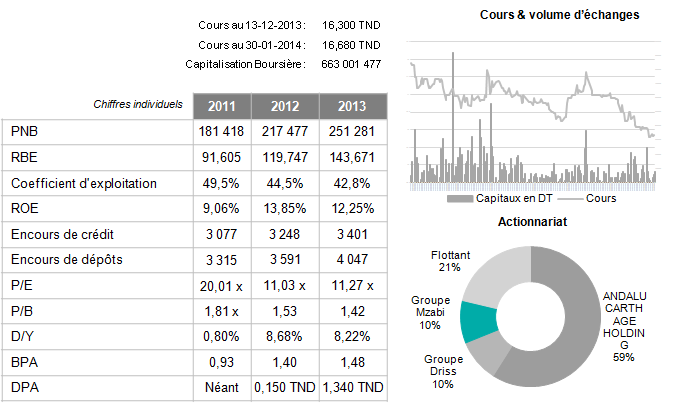The width and height of the screenshot is (680, 405).
Task: Click dépôts value 3 591
Action: [285, 259]
